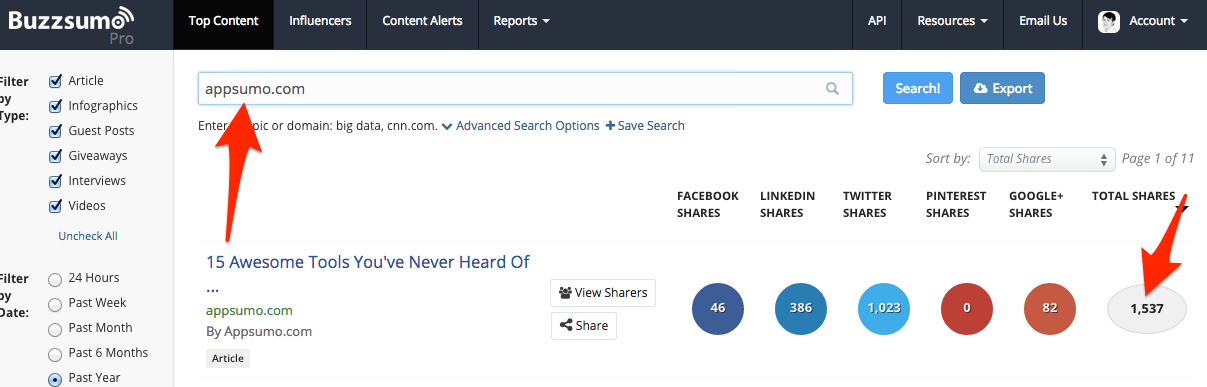The height and width of the screenshot is (387, 1207).
Task: Click the Share button for the article
Action: (x=584, y=325)
